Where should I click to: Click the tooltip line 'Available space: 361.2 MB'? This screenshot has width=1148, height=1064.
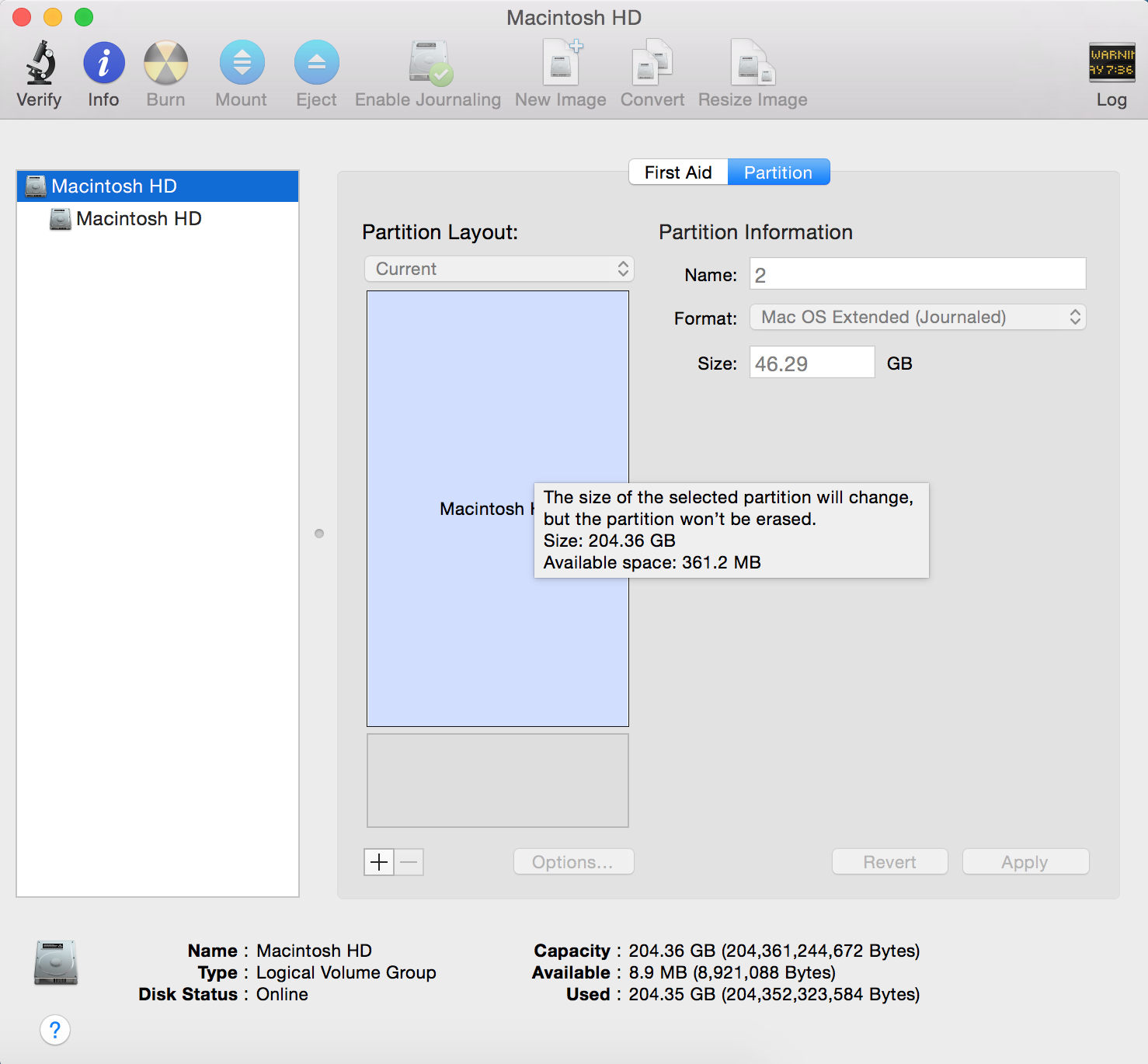[652, 562]
